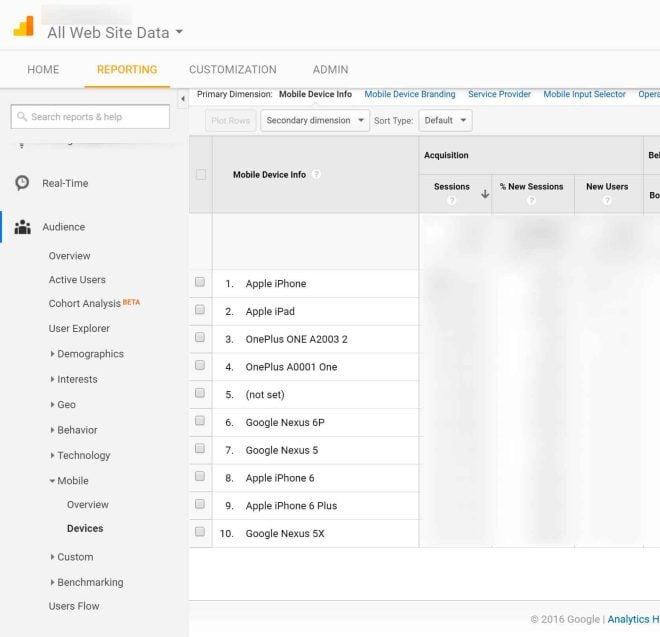Check the Google Nexus 6P checkbox
This screenshot has width=660, height=637.
click(x=200, y=421)
